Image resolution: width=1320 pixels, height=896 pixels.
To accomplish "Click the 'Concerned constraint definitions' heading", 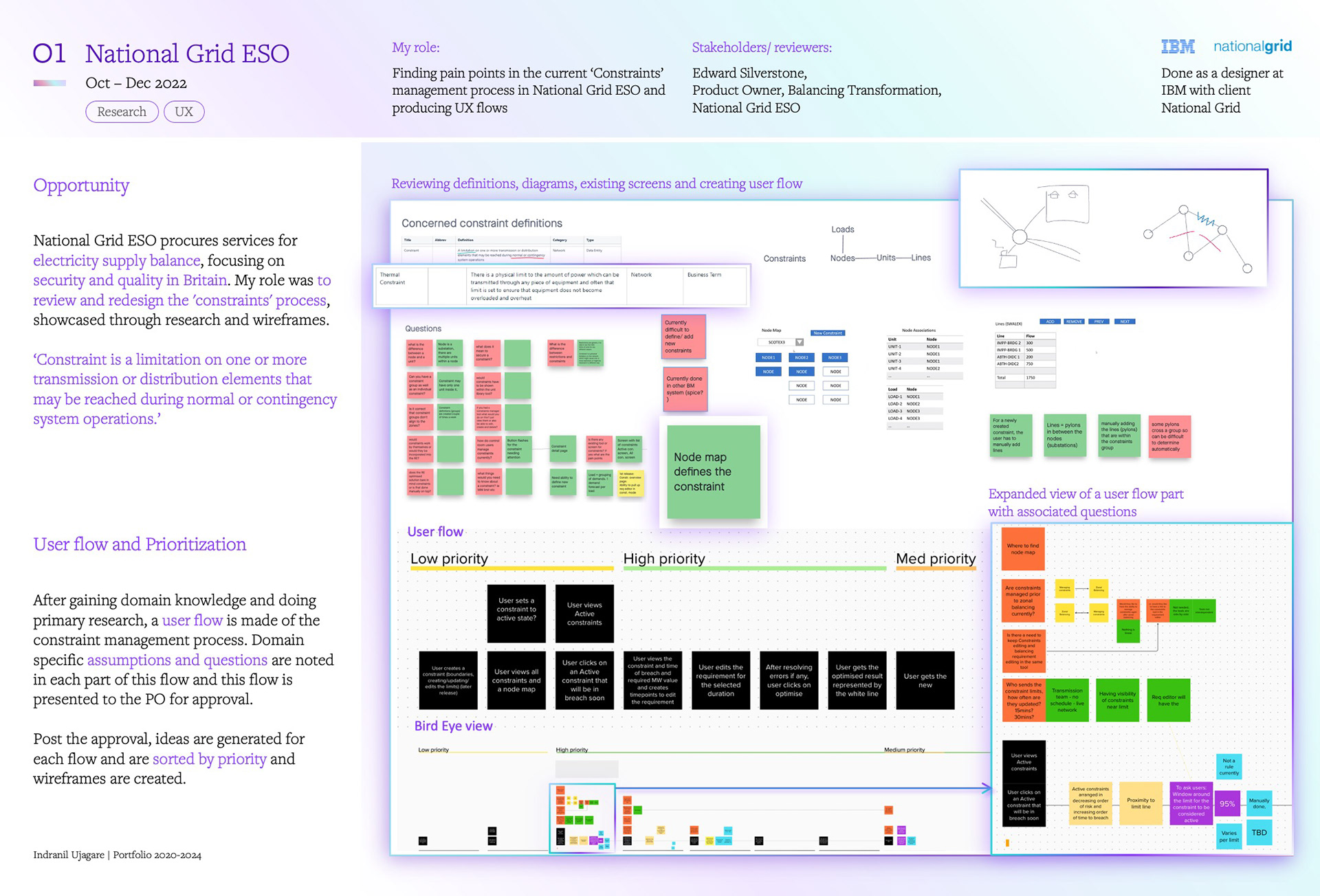I will click(x=482, y=223).
